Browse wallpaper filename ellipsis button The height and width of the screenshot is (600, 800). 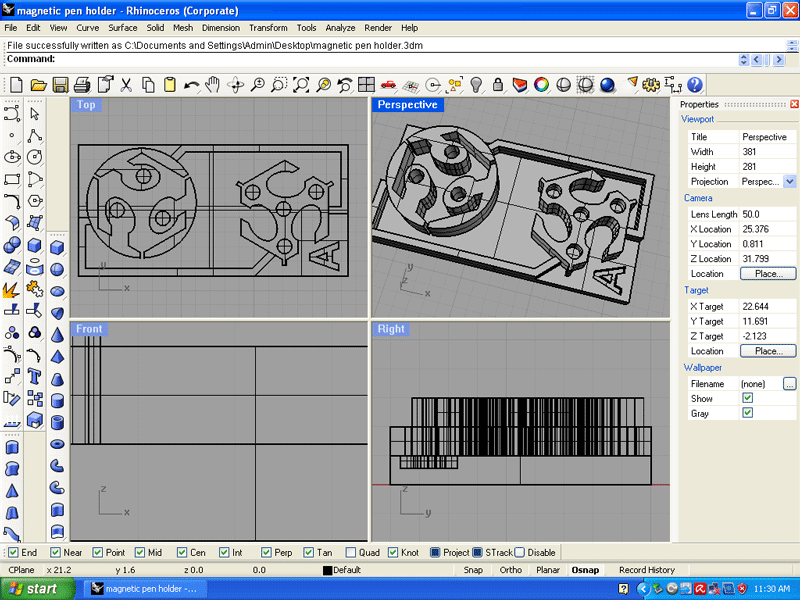pyautogui.click(x=790, y=384)
